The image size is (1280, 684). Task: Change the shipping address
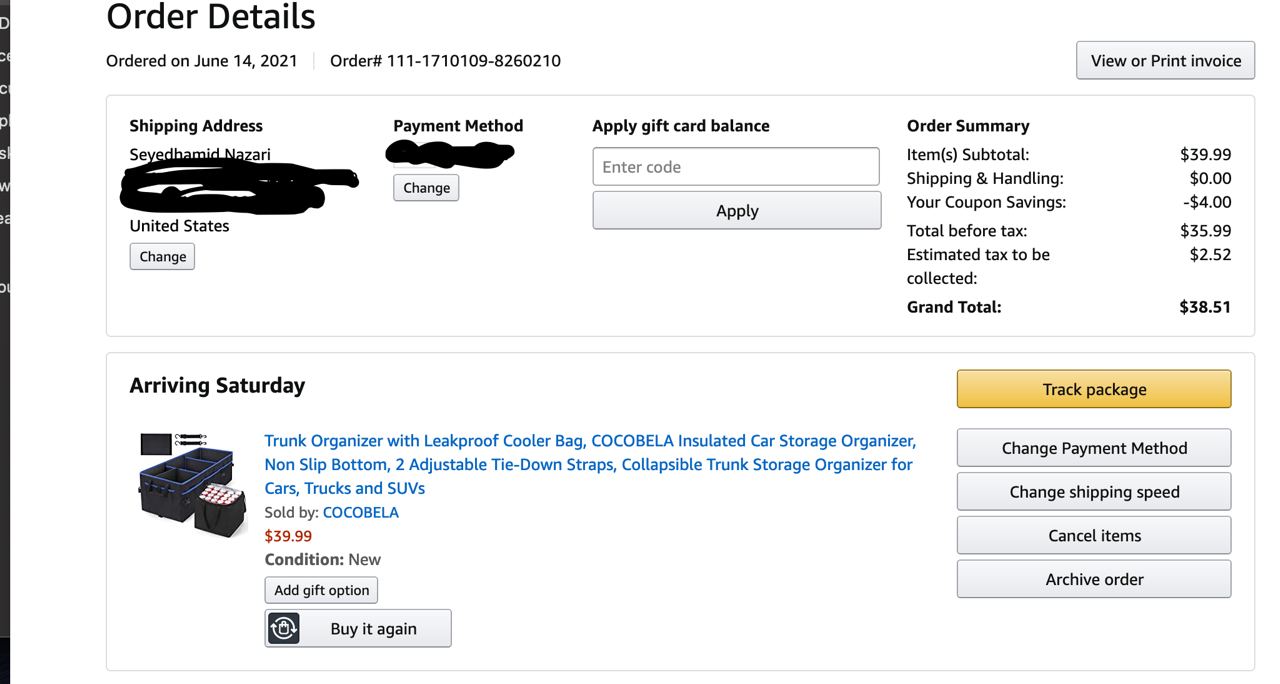click(162, 257)
